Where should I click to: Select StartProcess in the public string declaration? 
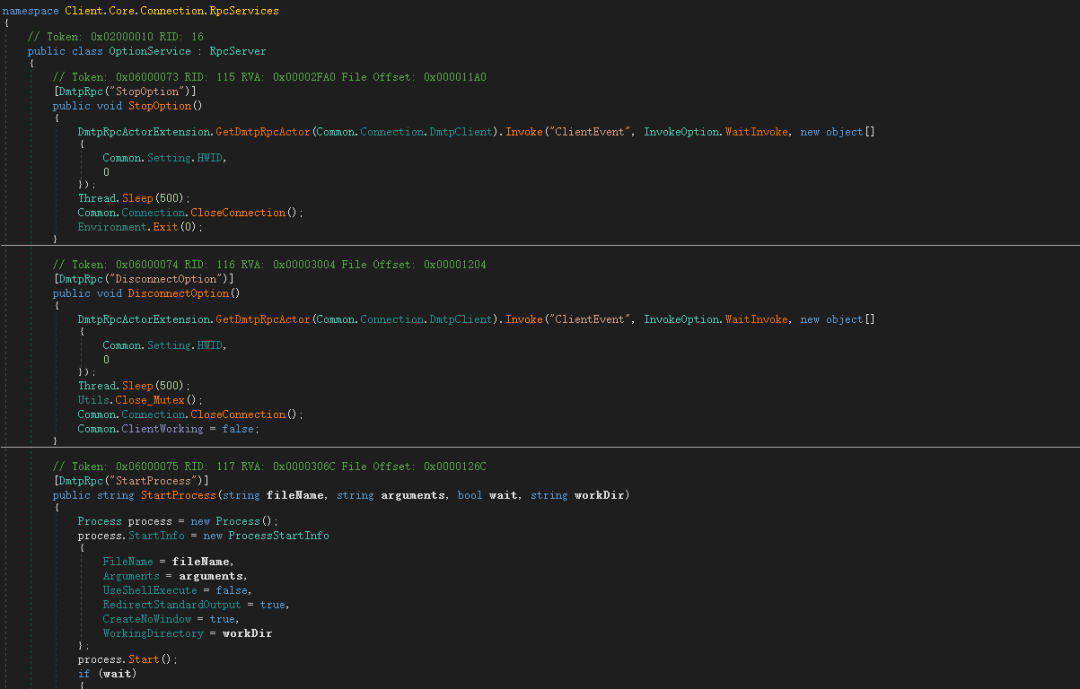178,495
